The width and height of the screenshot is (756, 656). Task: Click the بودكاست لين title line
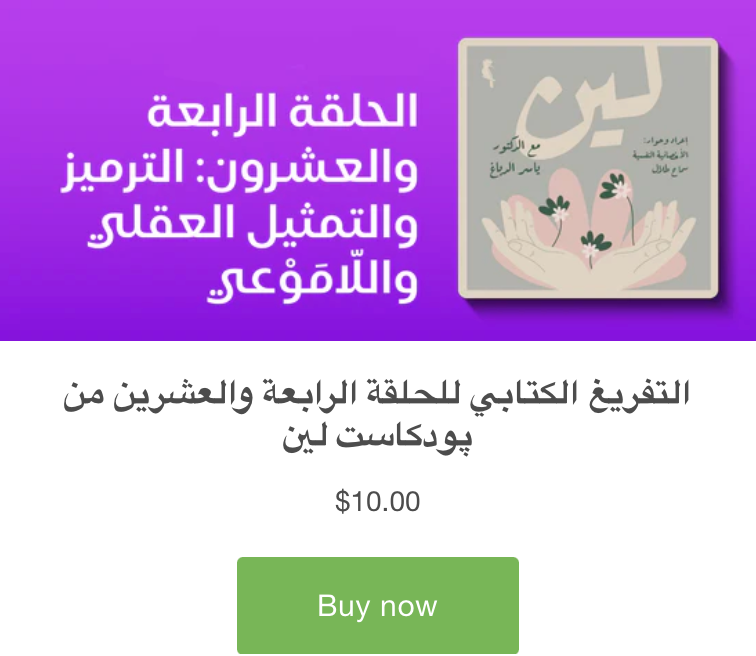tap(378, 438)
